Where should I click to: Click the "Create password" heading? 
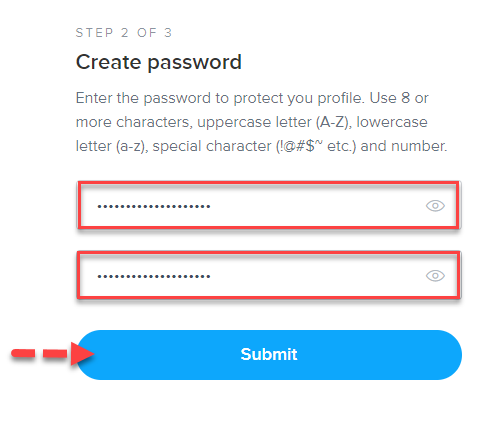159,62
